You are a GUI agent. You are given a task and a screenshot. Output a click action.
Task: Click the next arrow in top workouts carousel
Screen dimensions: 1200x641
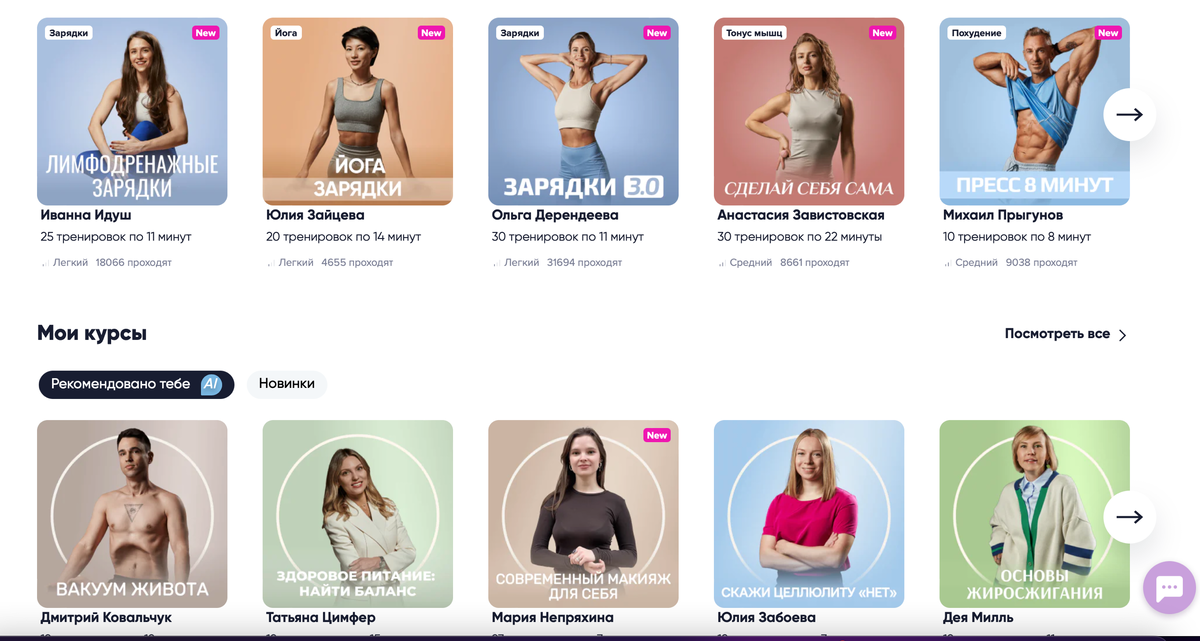click(1130, 115)
